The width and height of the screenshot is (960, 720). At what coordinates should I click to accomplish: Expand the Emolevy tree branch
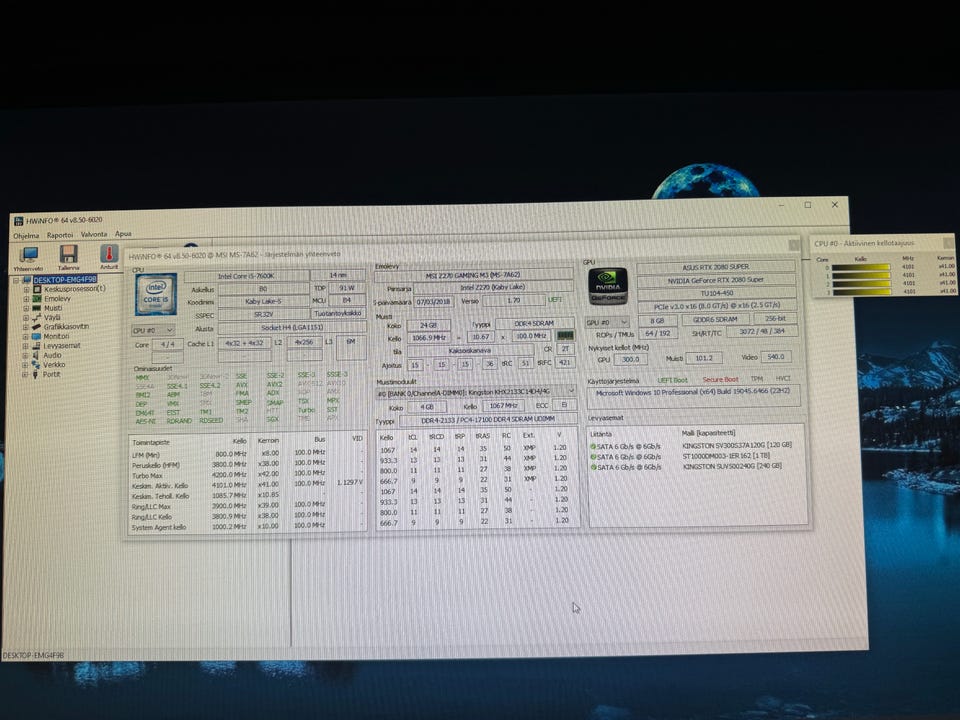click(x=26, y=299)
